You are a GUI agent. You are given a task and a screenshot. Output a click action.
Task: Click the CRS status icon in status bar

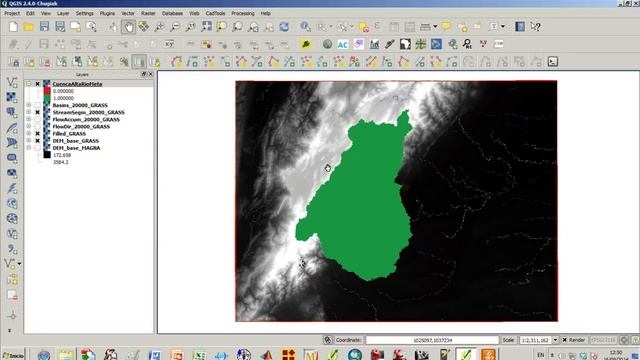pos(624,340)
